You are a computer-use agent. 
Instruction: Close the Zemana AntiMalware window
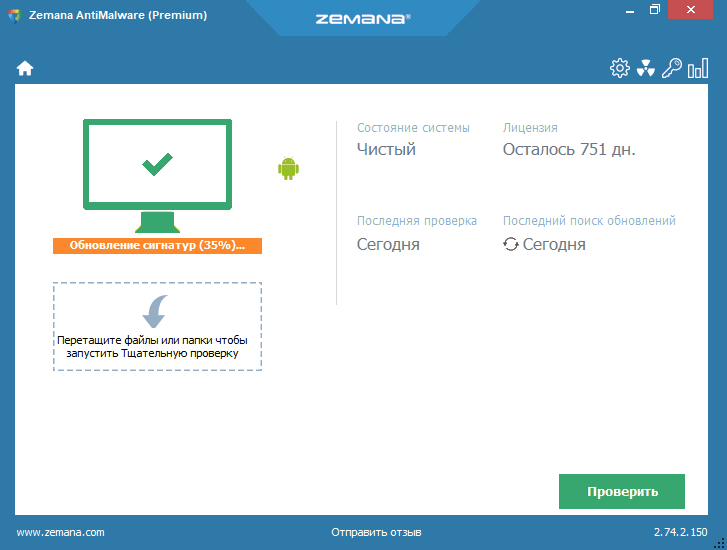(690, 10)
